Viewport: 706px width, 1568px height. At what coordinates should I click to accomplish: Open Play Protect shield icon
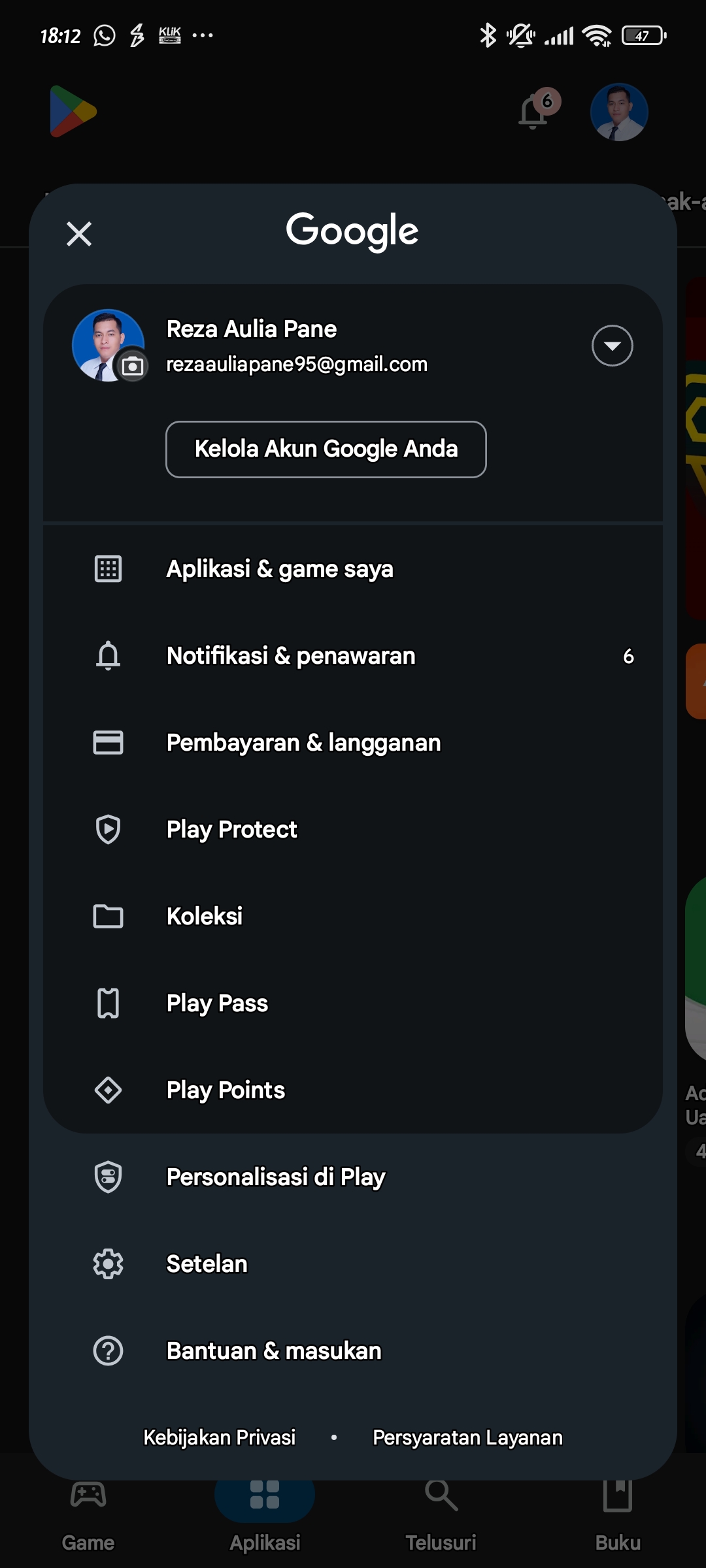(108, 830)
